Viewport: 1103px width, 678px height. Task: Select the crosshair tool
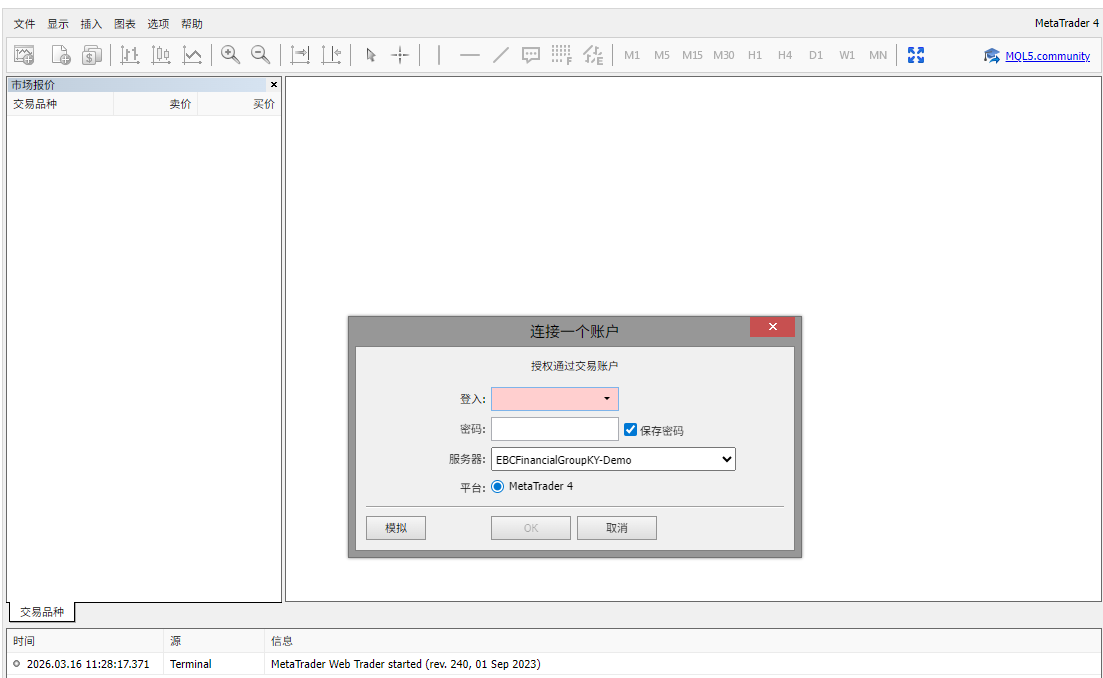coord(400,55)
